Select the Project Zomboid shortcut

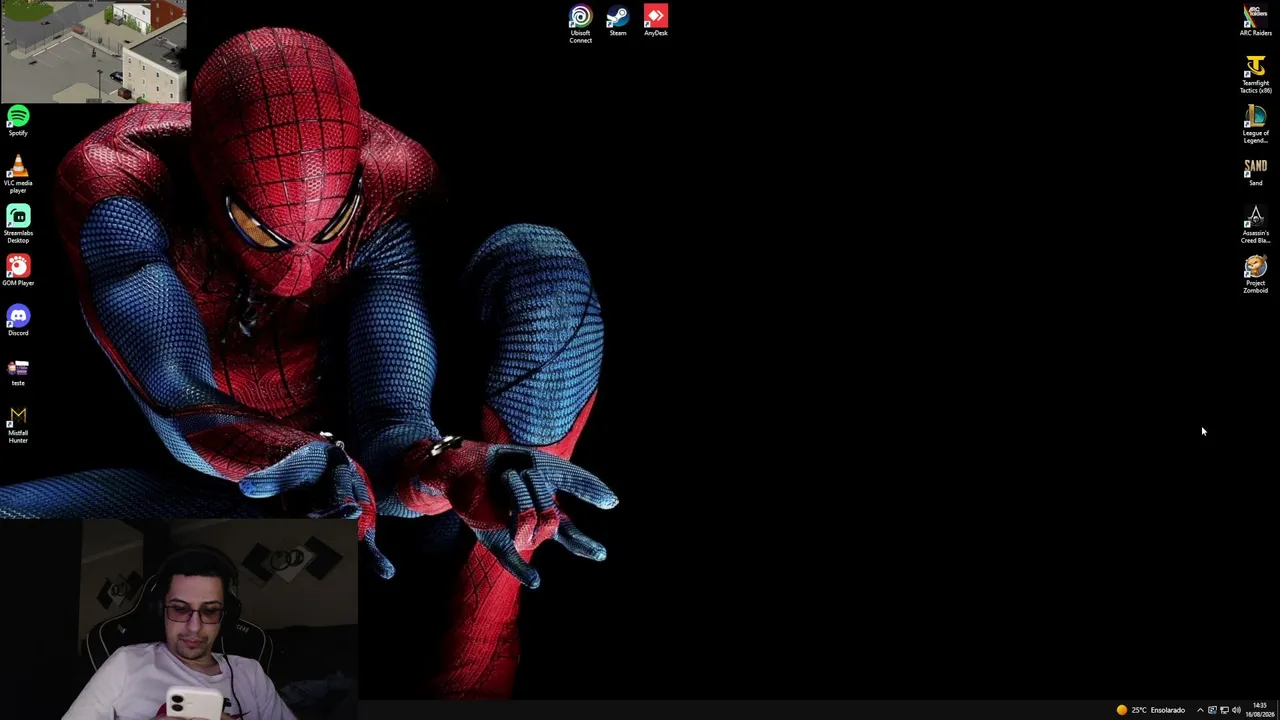pyautogui.click(x=1255, y=274)
